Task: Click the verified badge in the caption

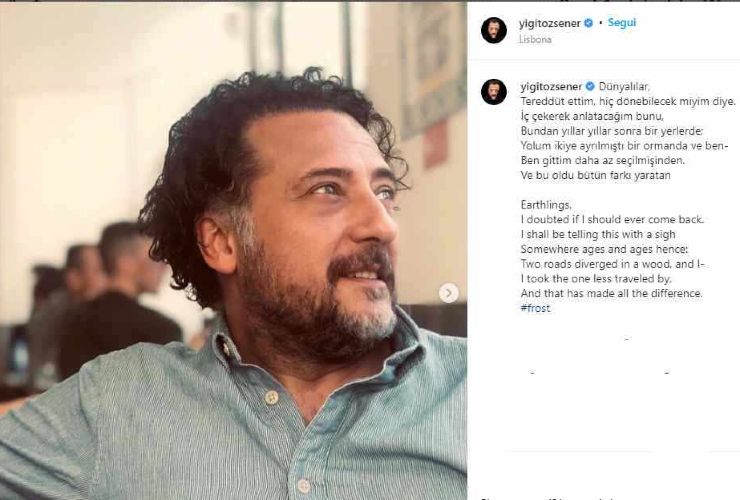Action: [589, 86]
